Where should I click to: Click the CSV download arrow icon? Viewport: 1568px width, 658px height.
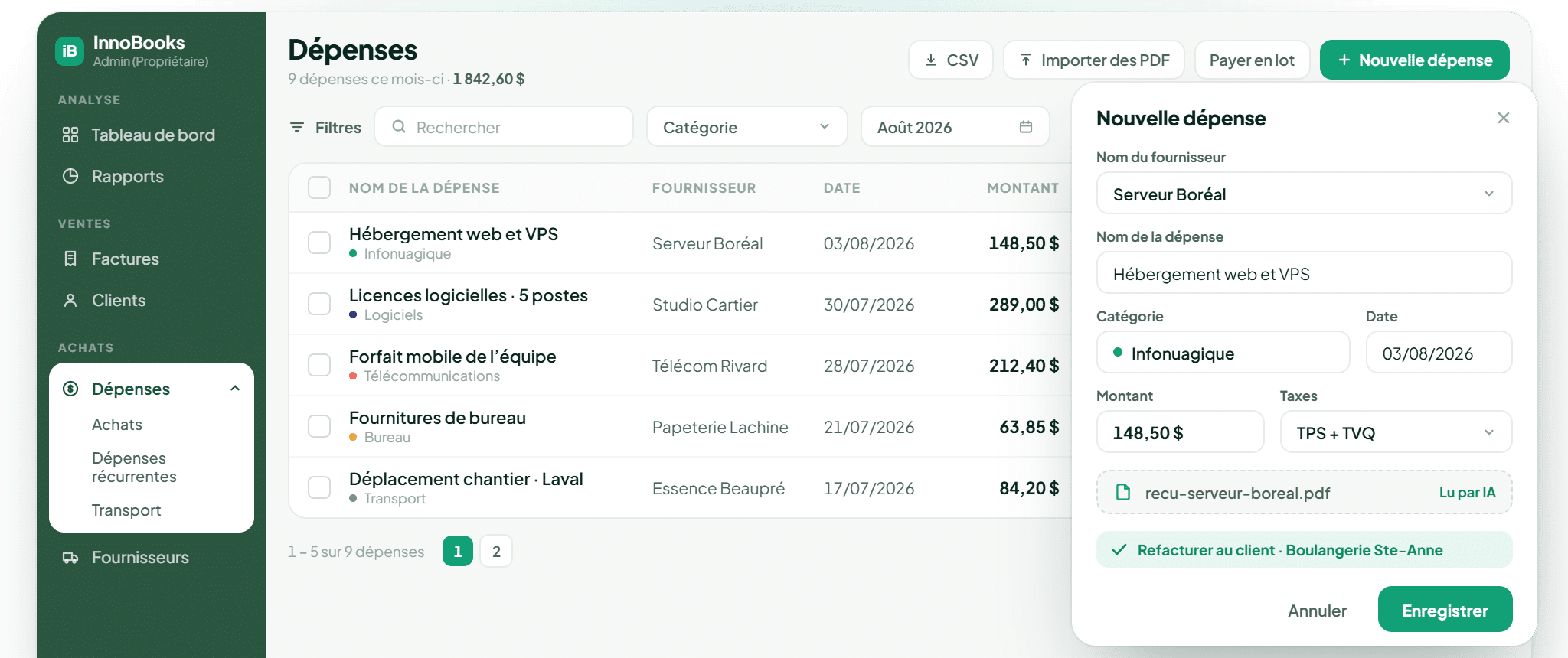(931, 60)
